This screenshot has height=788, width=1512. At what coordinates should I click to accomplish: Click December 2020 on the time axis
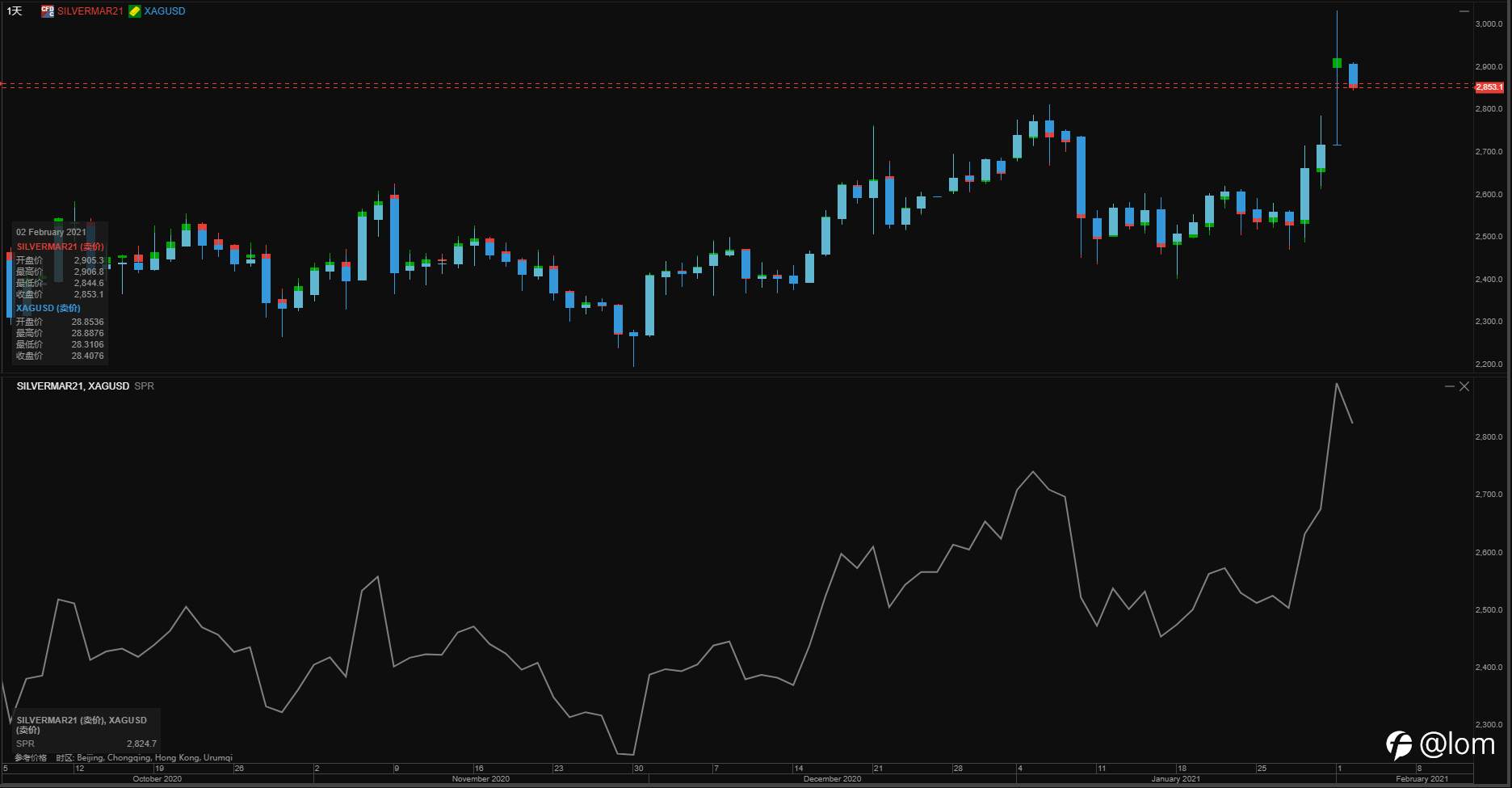click(832, 779)
